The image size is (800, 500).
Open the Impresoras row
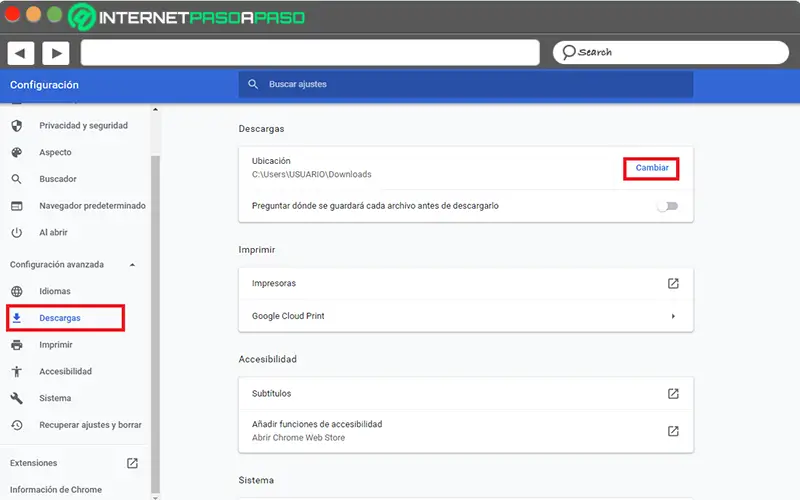pyautogui.click(x=465, y=283)
